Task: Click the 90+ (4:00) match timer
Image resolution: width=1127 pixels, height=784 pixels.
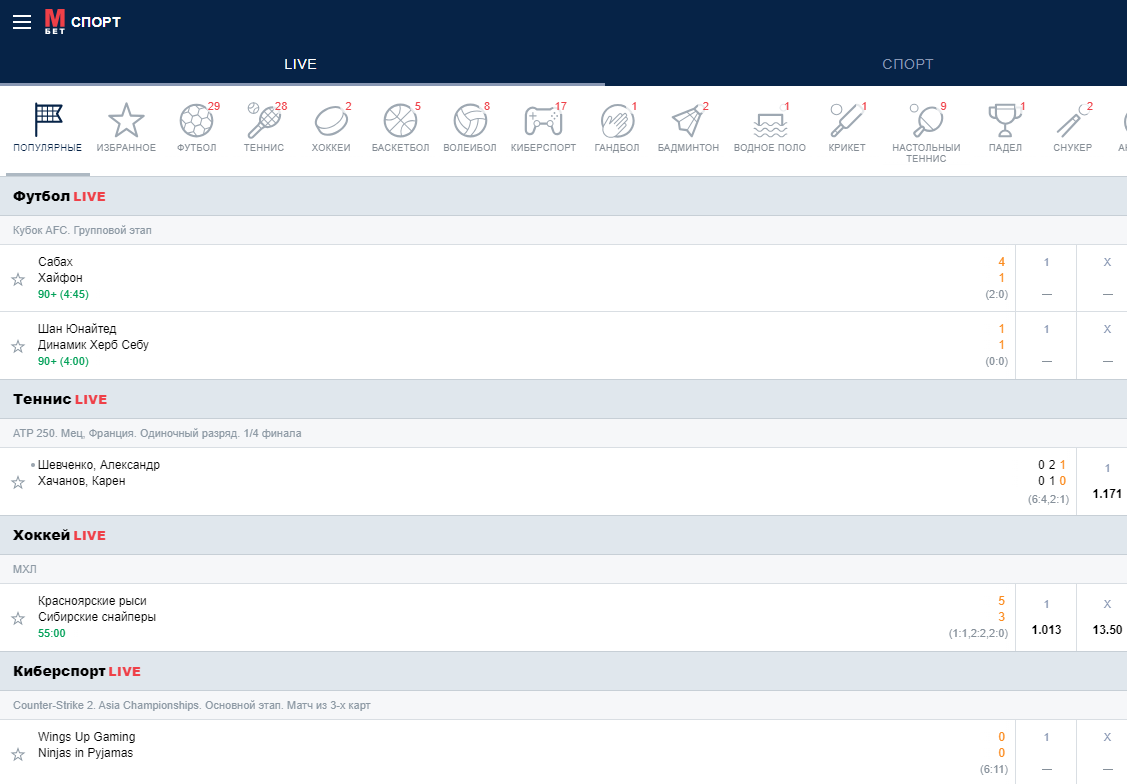Action: click(63, 361)
